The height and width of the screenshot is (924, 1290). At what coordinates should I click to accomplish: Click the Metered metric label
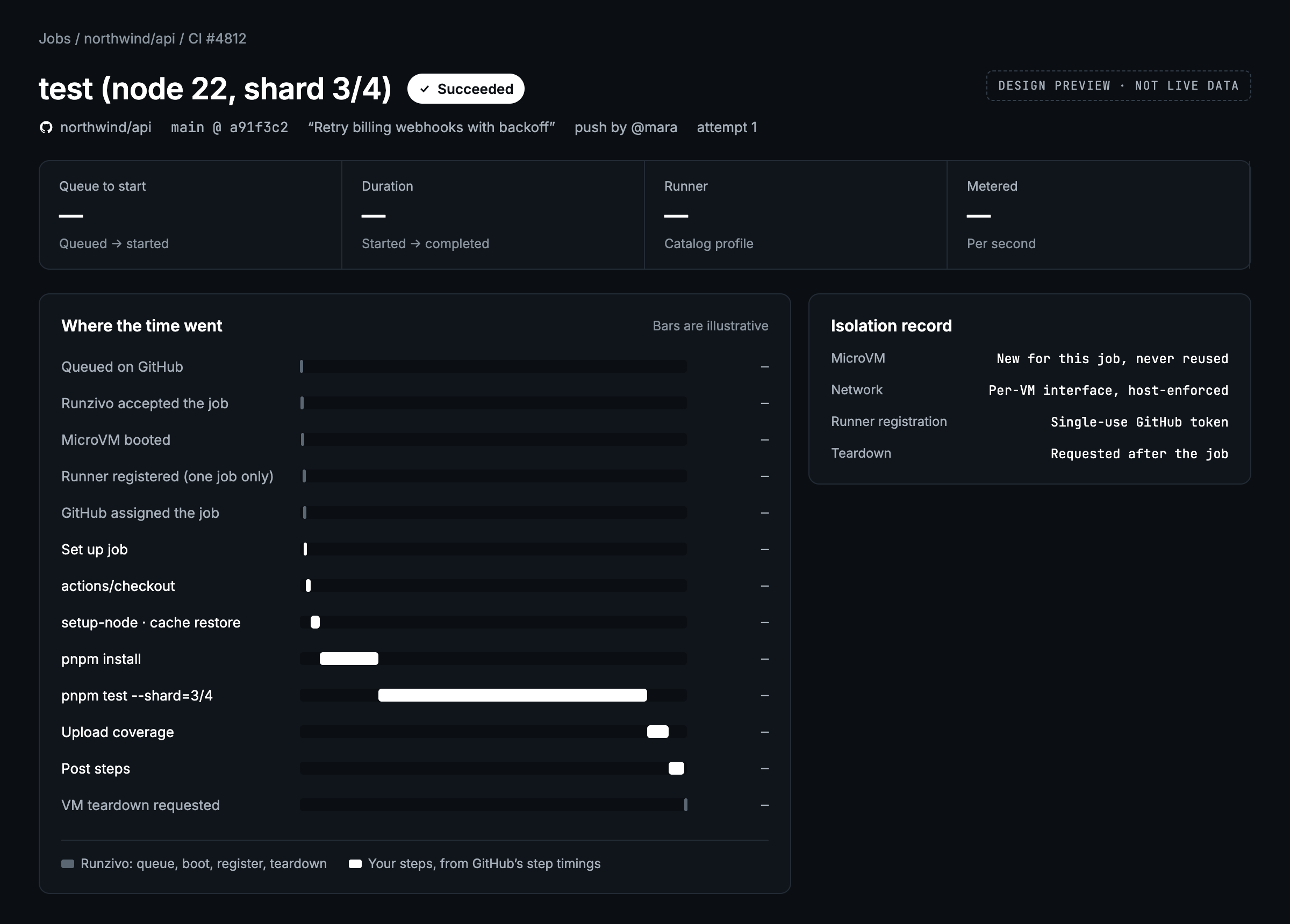(992, 186)
